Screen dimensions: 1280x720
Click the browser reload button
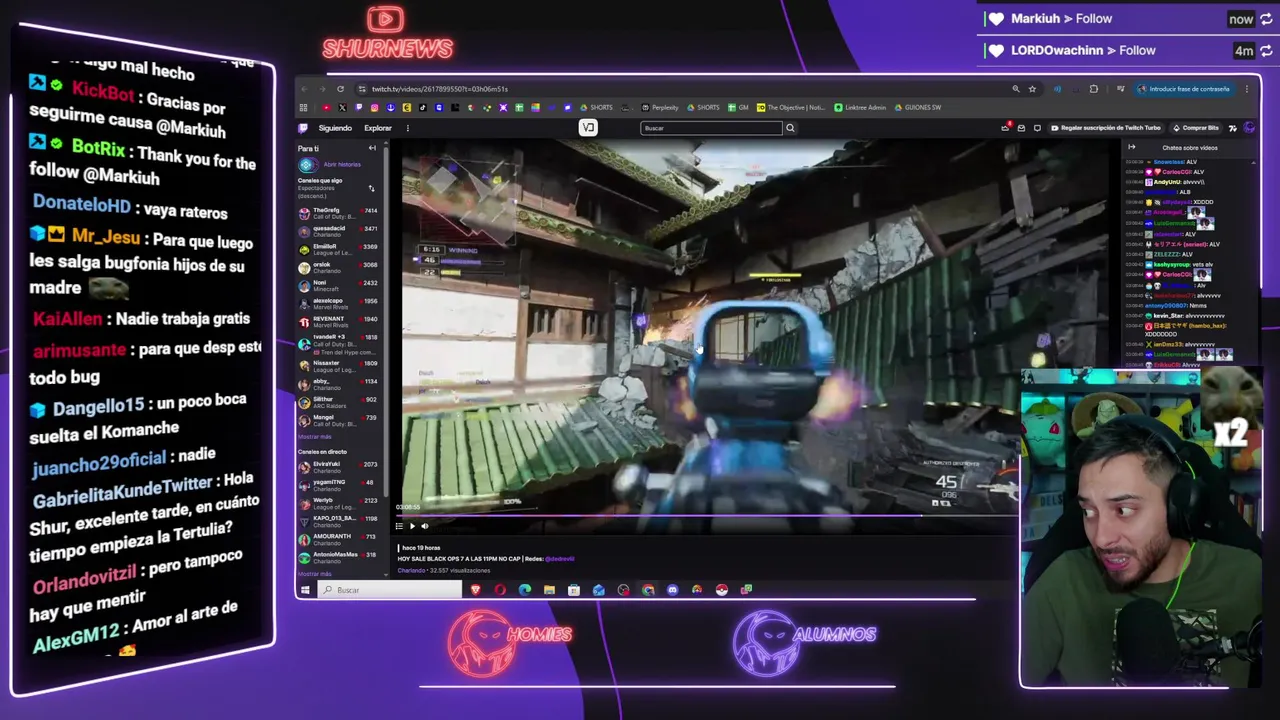[340, 89]
